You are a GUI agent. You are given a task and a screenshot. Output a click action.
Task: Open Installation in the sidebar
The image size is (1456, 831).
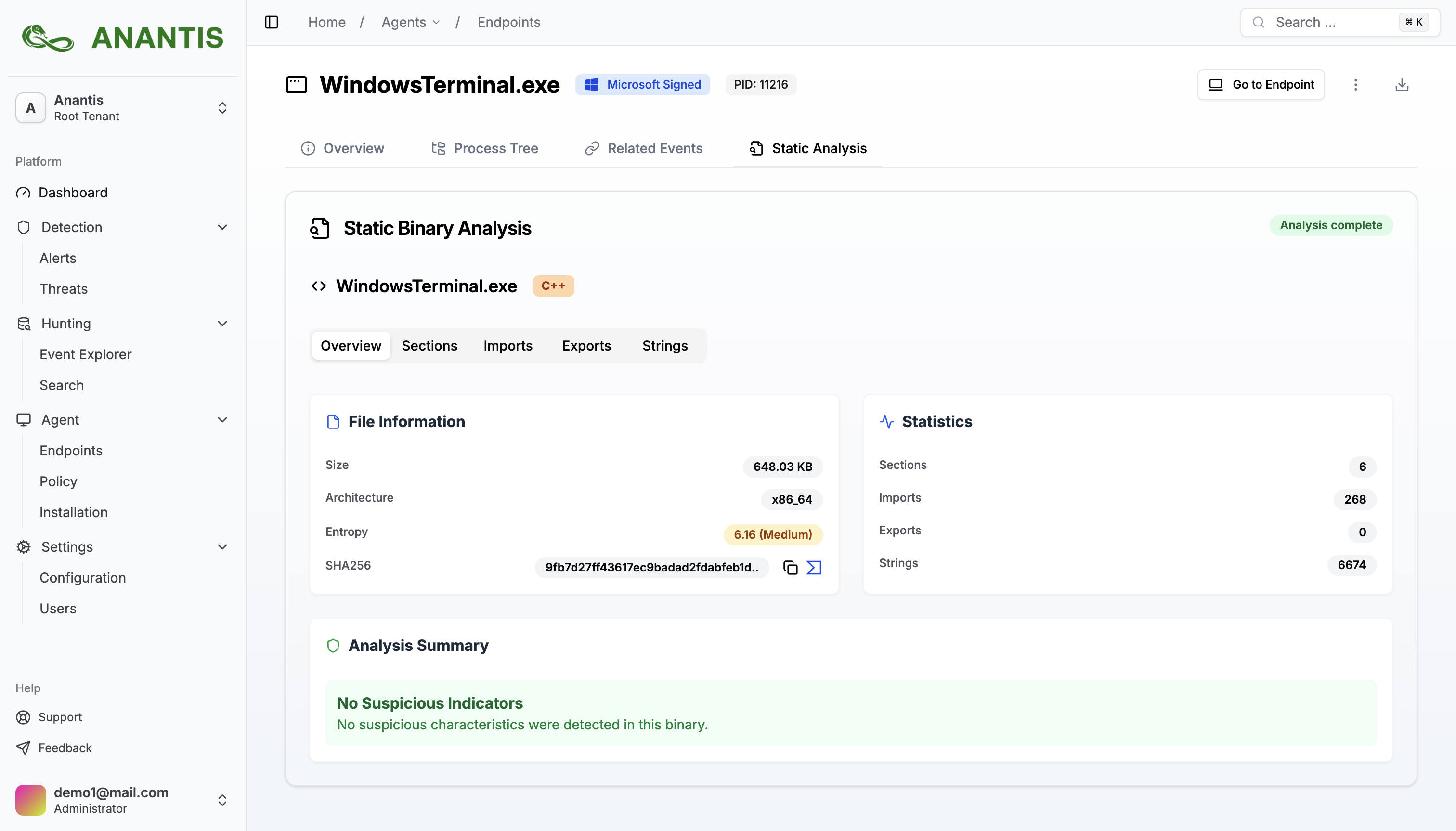pyautogui.click(x=74, y=513)
